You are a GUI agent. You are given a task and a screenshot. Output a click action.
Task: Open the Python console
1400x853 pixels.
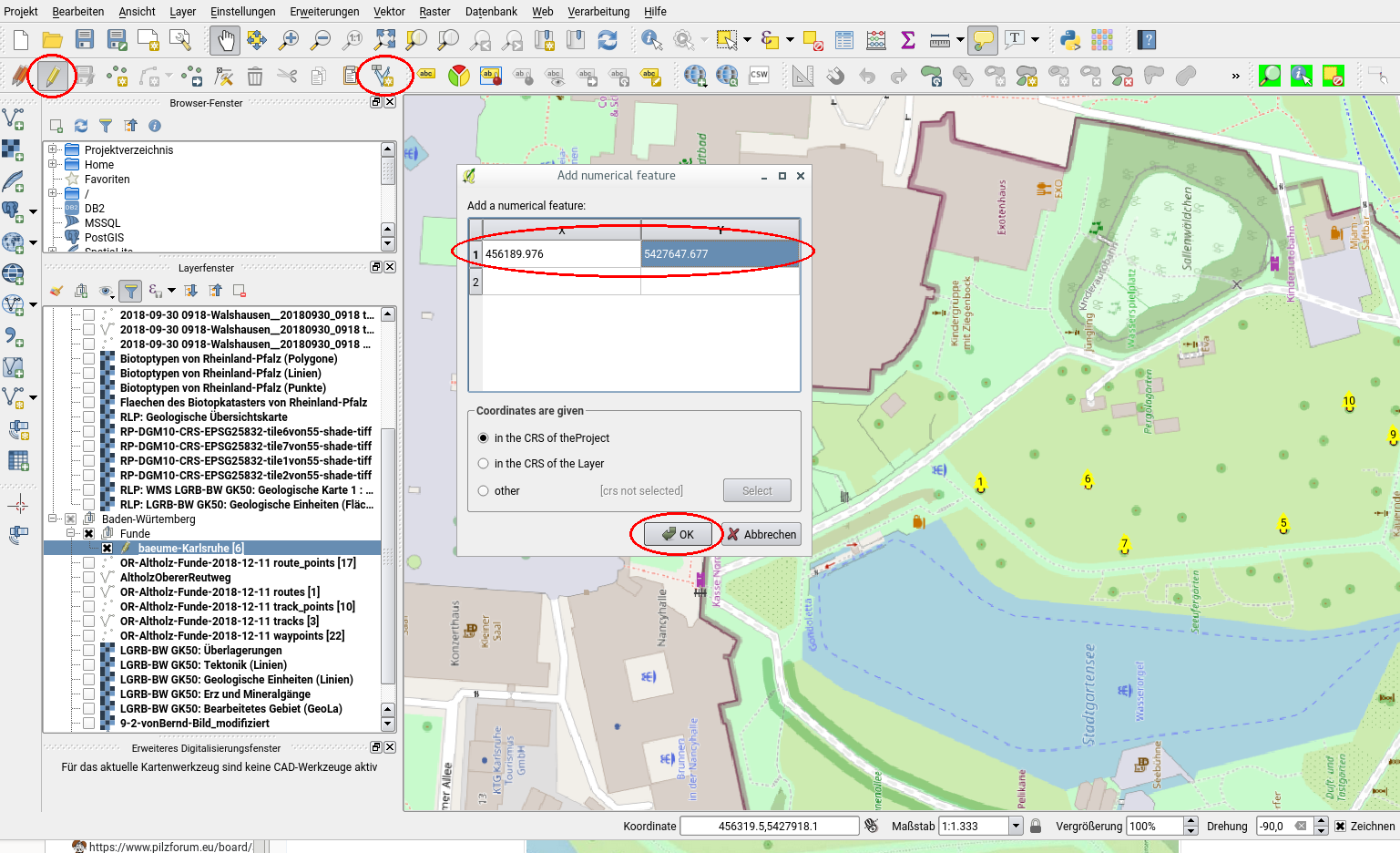1070,40
